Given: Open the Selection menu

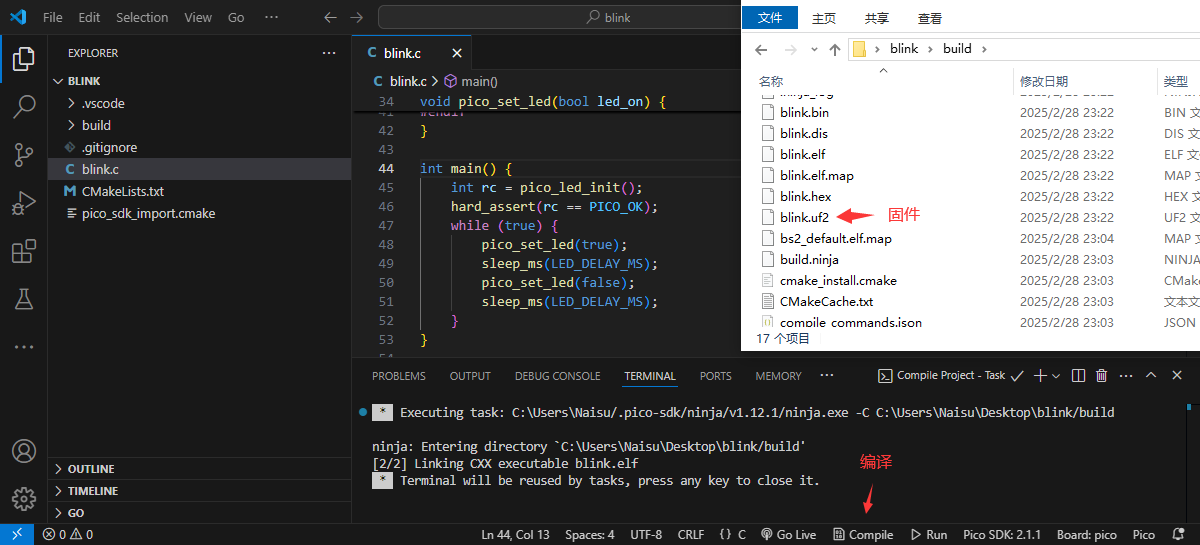Looking at the screenshot, I should [x=142, y=17].
